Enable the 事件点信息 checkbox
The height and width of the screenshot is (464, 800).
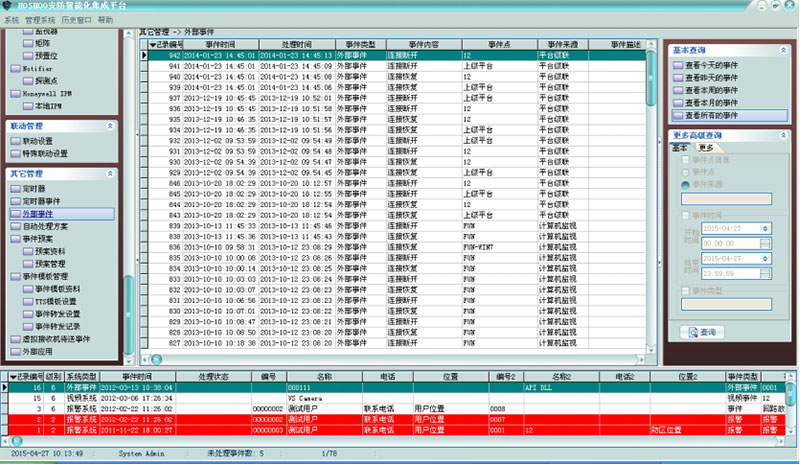[x=685, y=160]
